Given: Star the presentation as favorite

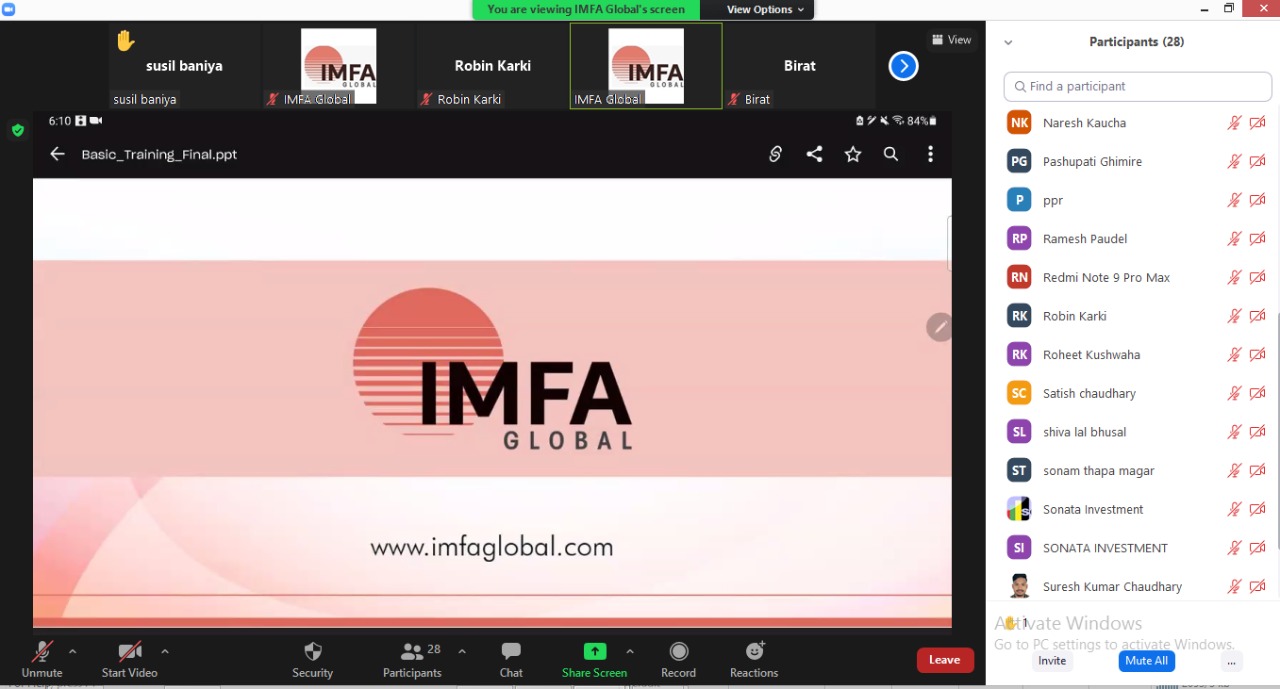Looking at the screenshot, I should coord(853,154).
